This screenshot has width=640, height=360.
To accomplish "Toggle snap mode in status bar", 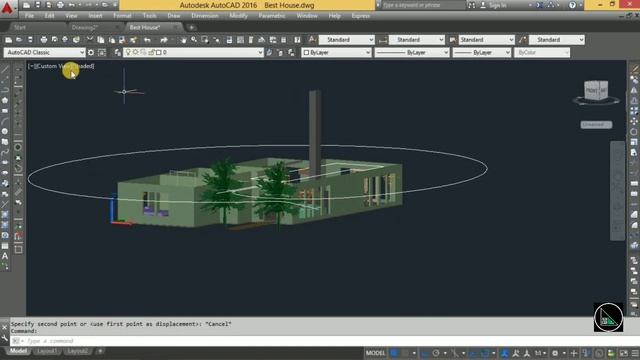I will coord(405,353).
